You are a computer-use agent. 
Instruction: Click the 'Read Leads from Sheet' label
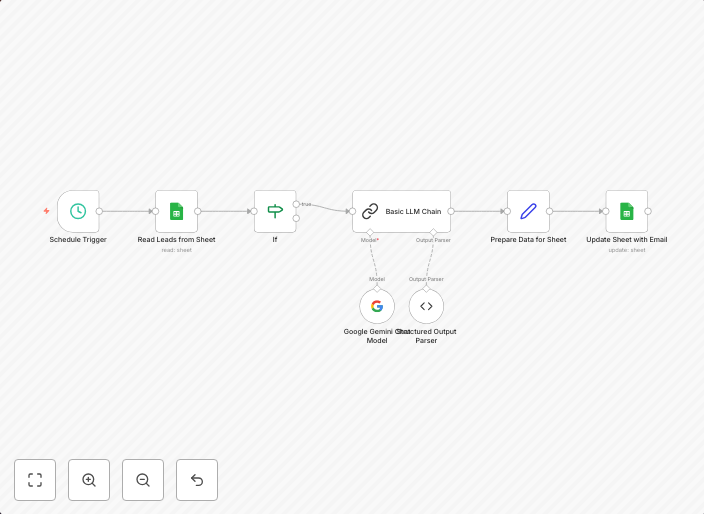[x=176, y=240]
